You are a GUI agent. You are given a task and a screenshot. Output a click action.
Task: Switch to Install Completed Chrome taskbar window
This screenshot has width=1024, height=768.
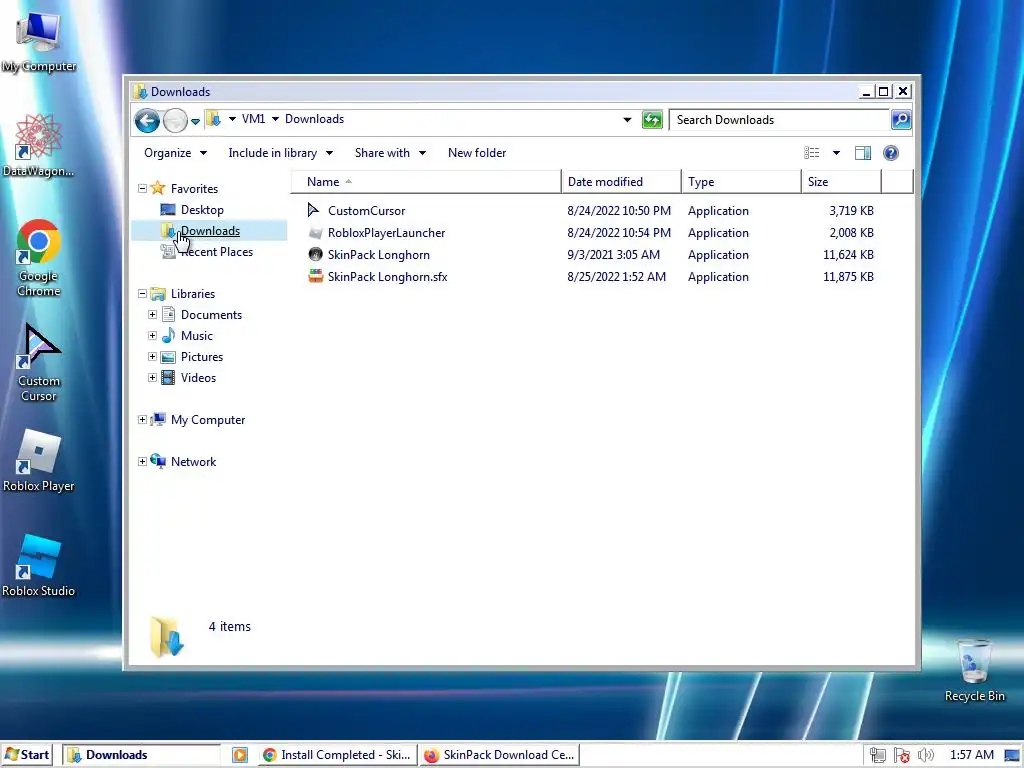336,755
